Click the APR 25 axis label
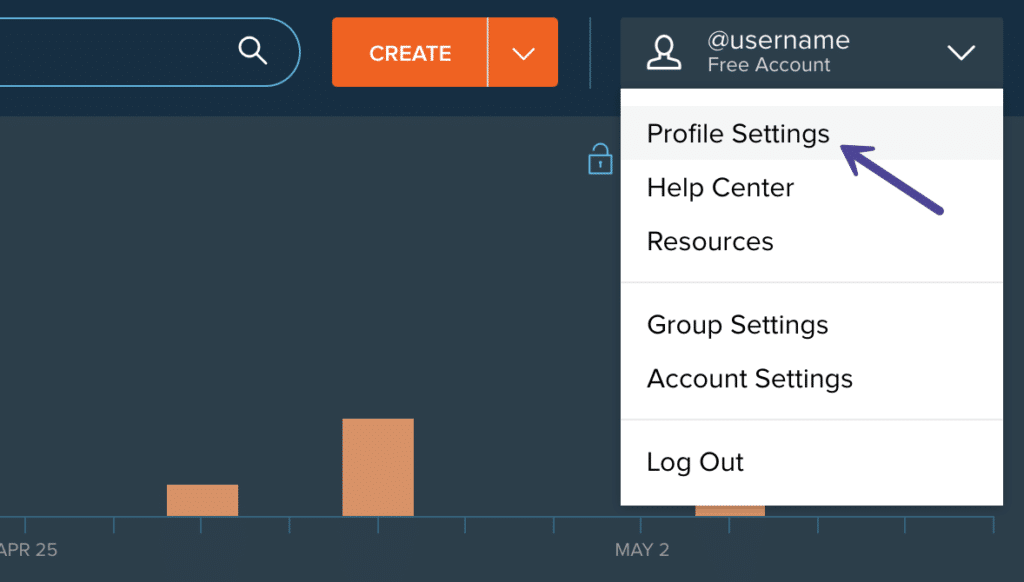The image size is (1024, 582). point(29,550)
